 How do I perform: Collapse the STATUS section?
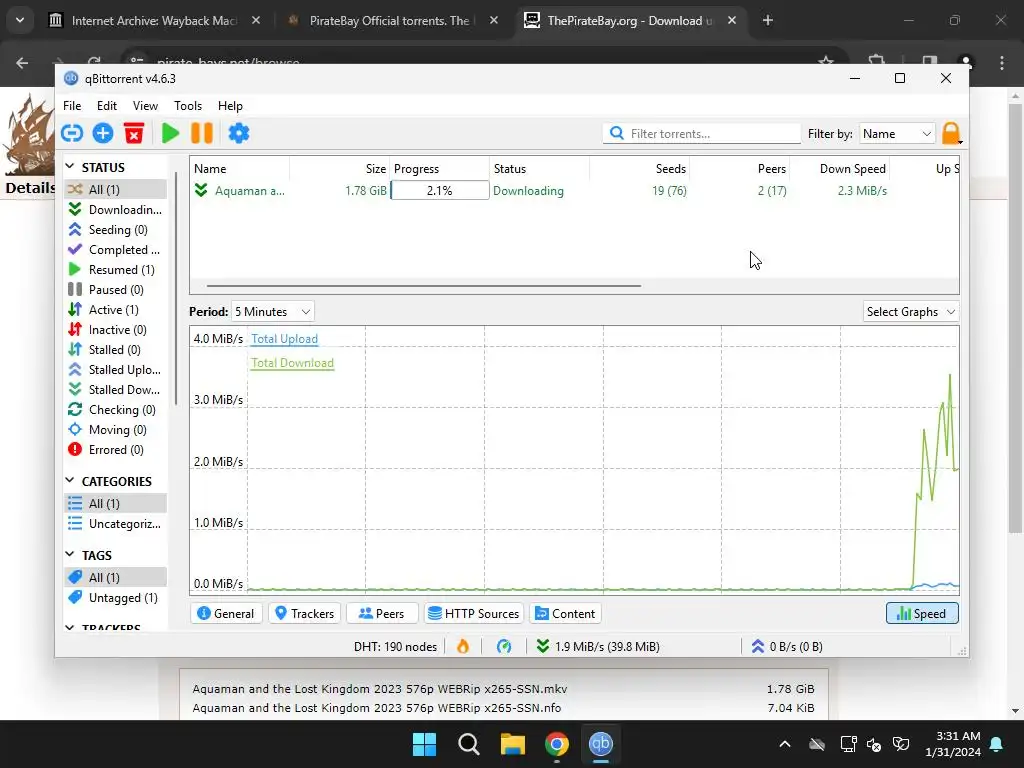tap(70, 167)
